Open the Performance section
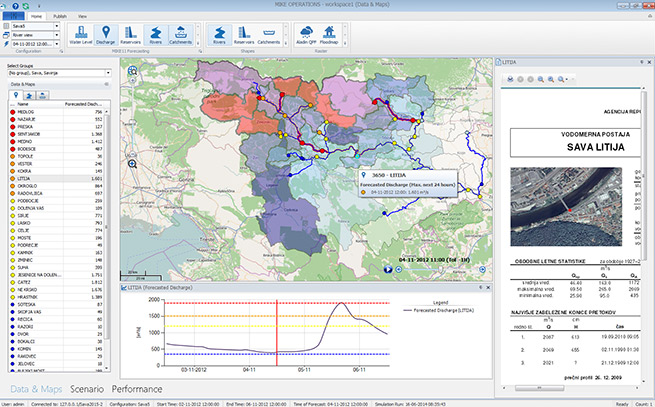 138,388
